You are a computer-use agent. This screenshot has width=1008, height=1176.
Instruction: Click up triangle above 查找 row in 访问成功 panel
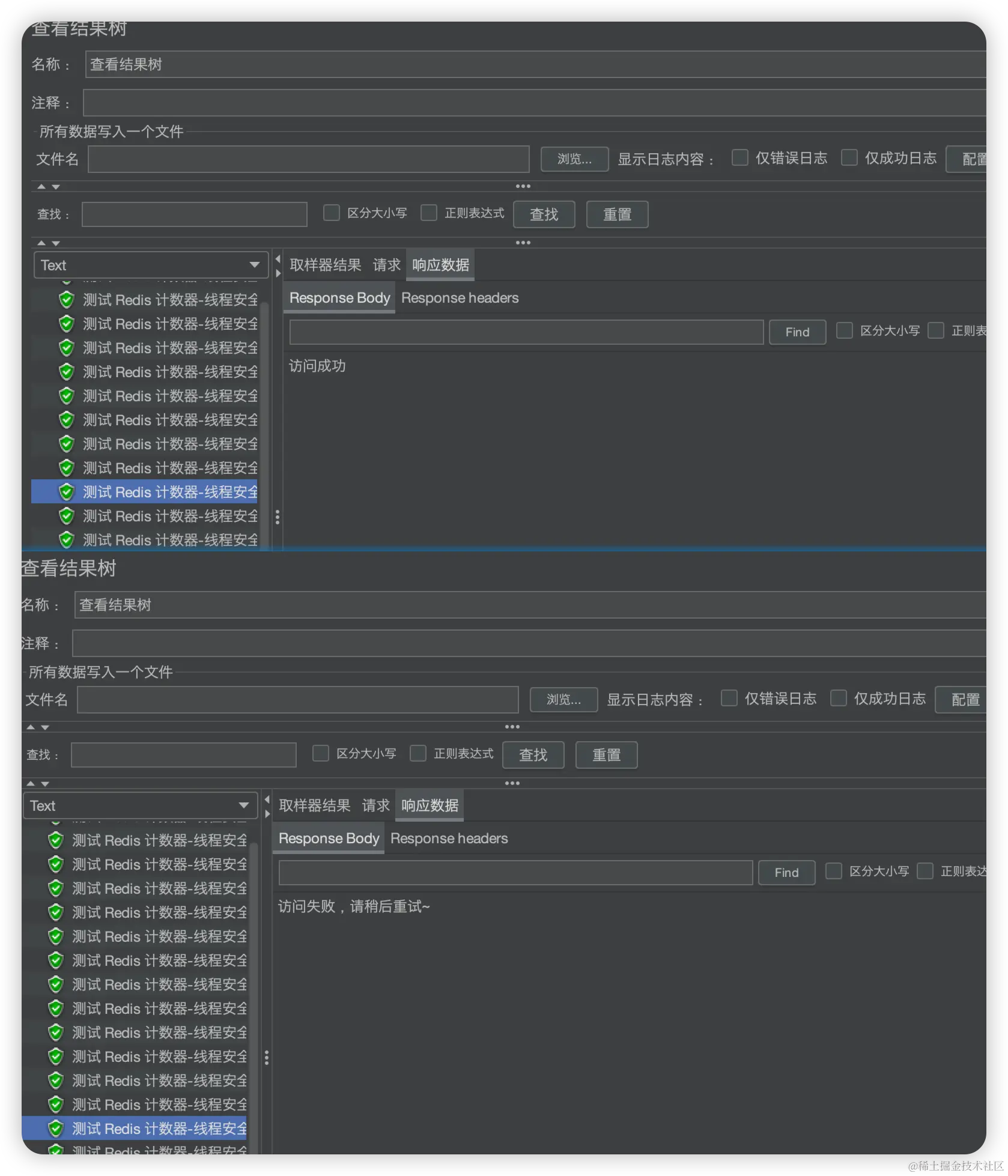tap(41, 187)
